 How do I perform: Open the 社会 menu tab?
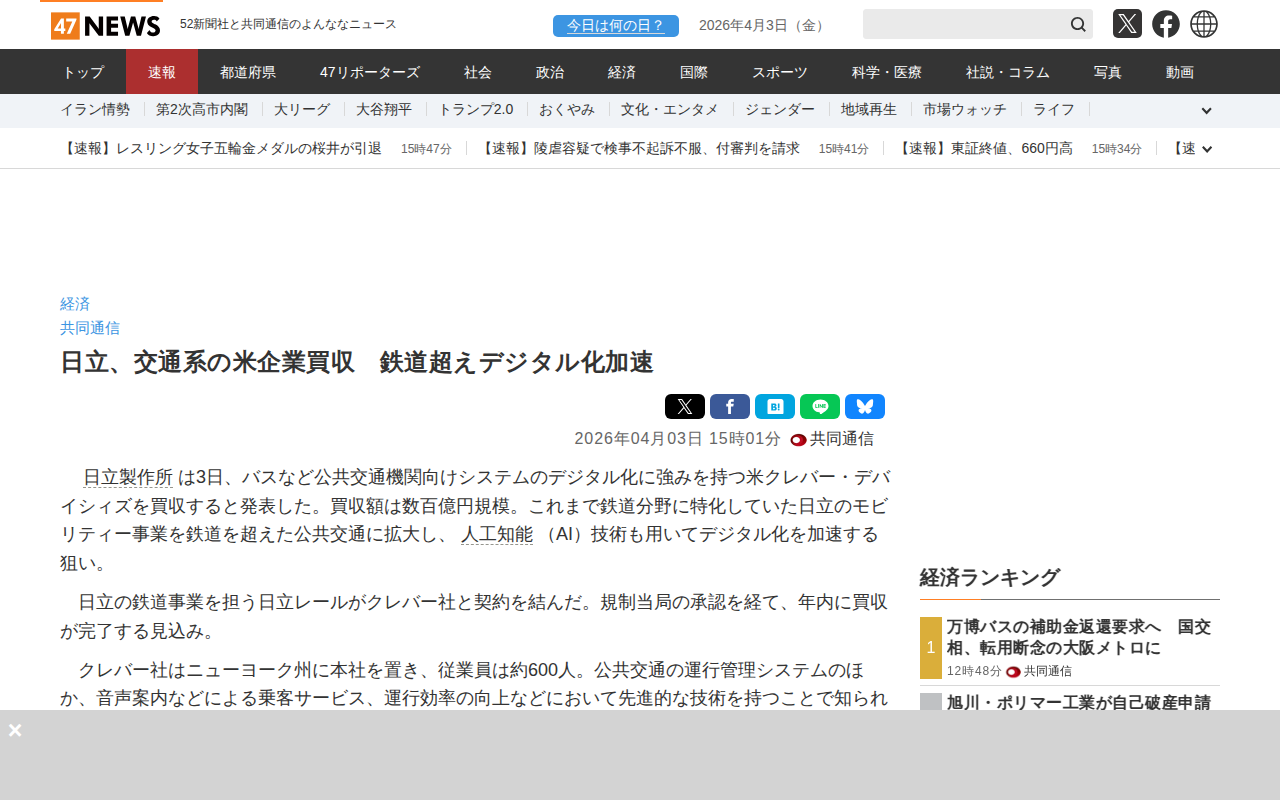[x=478, y=72]
